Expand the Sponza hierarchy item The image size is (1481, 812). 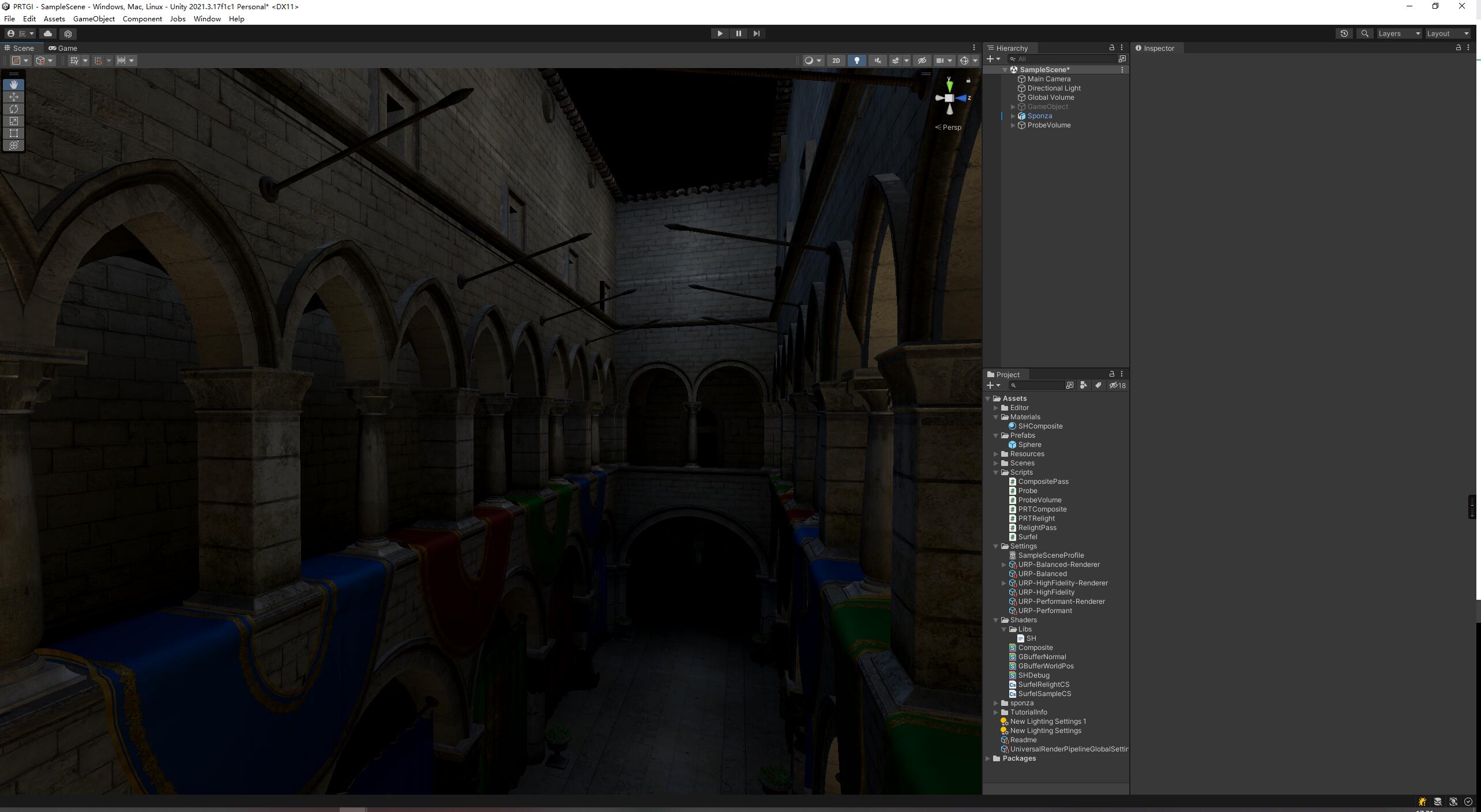pyautogui.click(x=1013, y=116)
